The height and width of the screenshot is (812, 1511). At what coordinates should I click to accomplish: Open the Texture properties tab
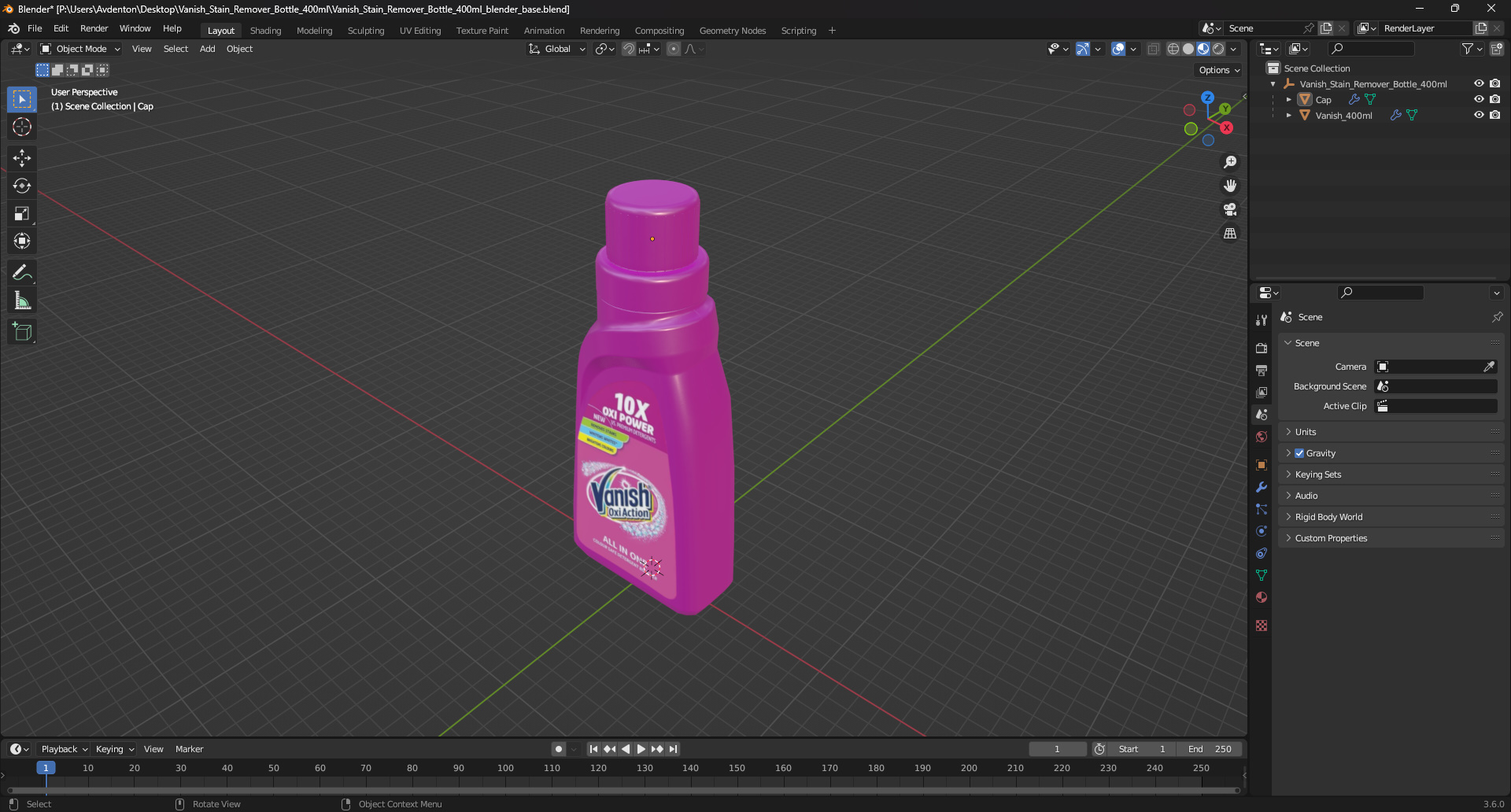(1262, 626)
